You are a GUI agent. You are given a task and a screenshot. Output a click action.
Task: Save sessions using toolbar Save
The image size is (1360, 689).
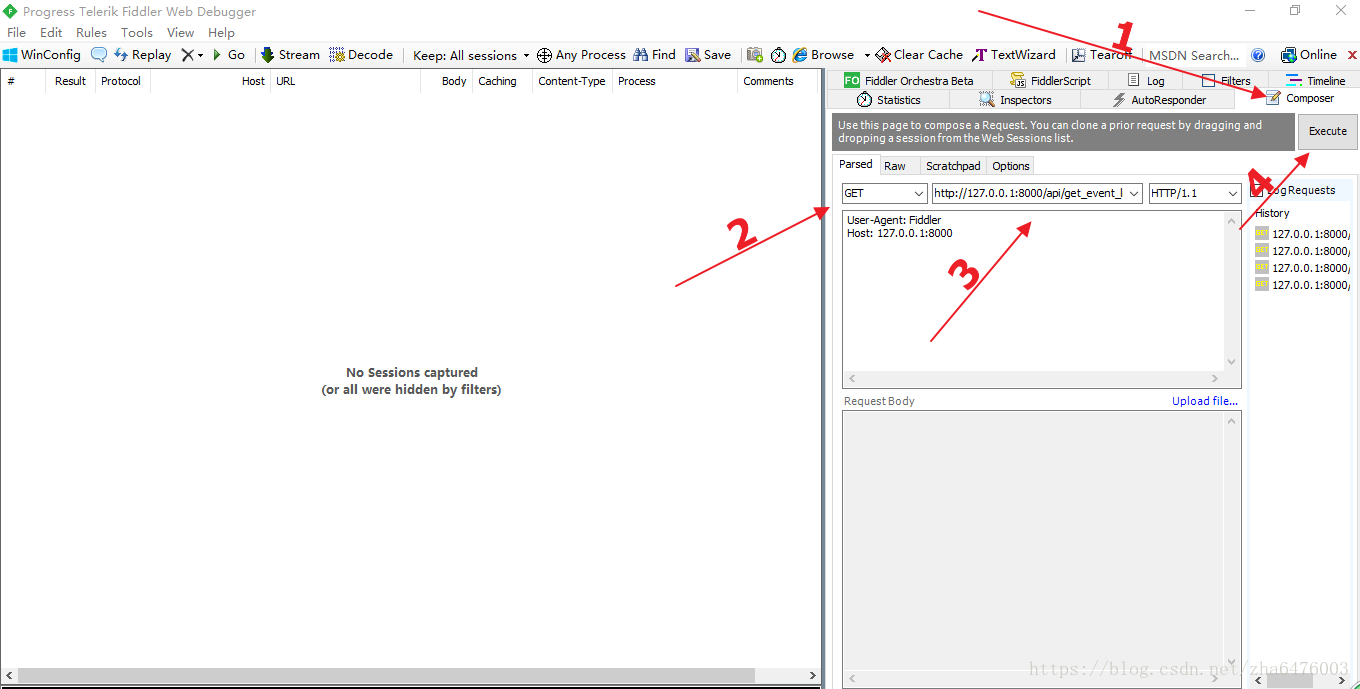tap(708, 55)
